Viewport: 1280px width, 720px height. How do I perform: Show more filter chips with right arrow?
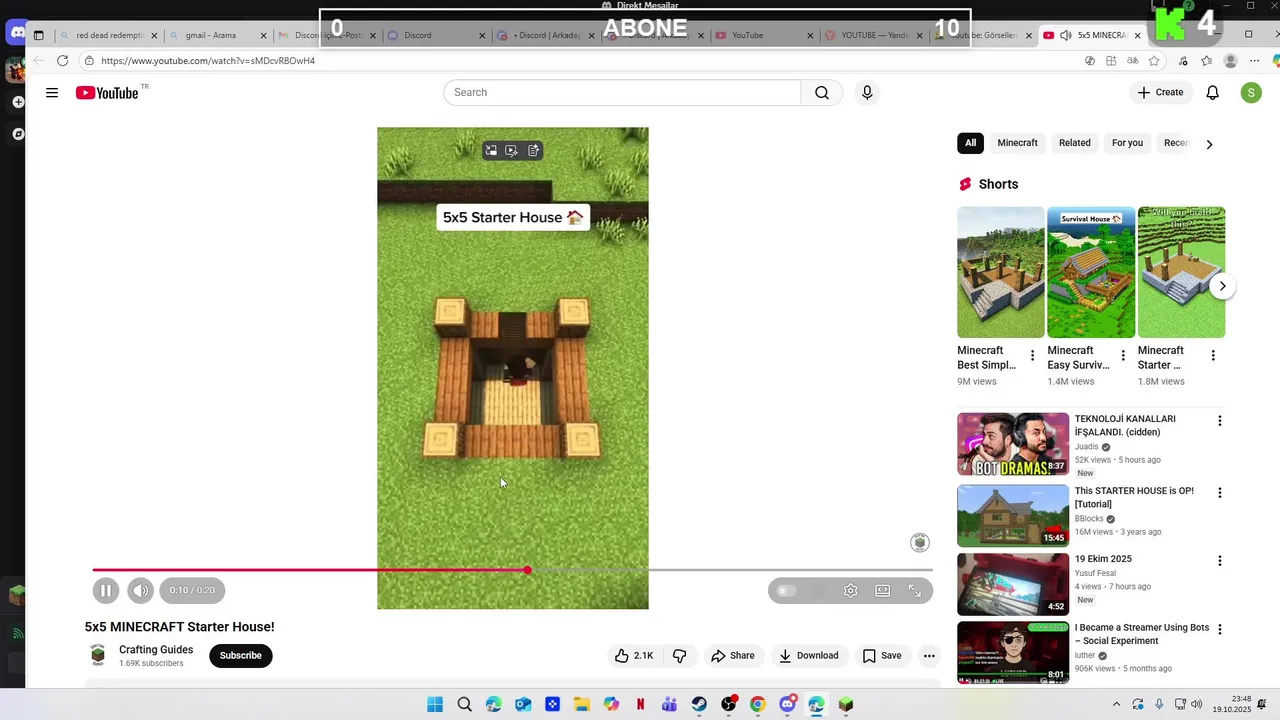tap(1209, 144)
